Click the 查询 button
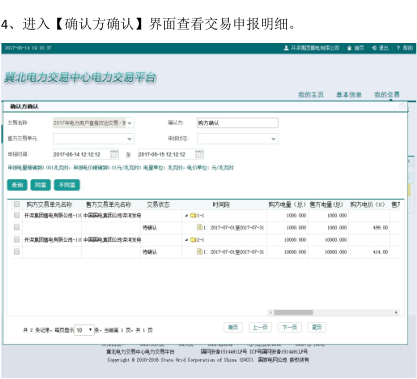 click(17, 185)
